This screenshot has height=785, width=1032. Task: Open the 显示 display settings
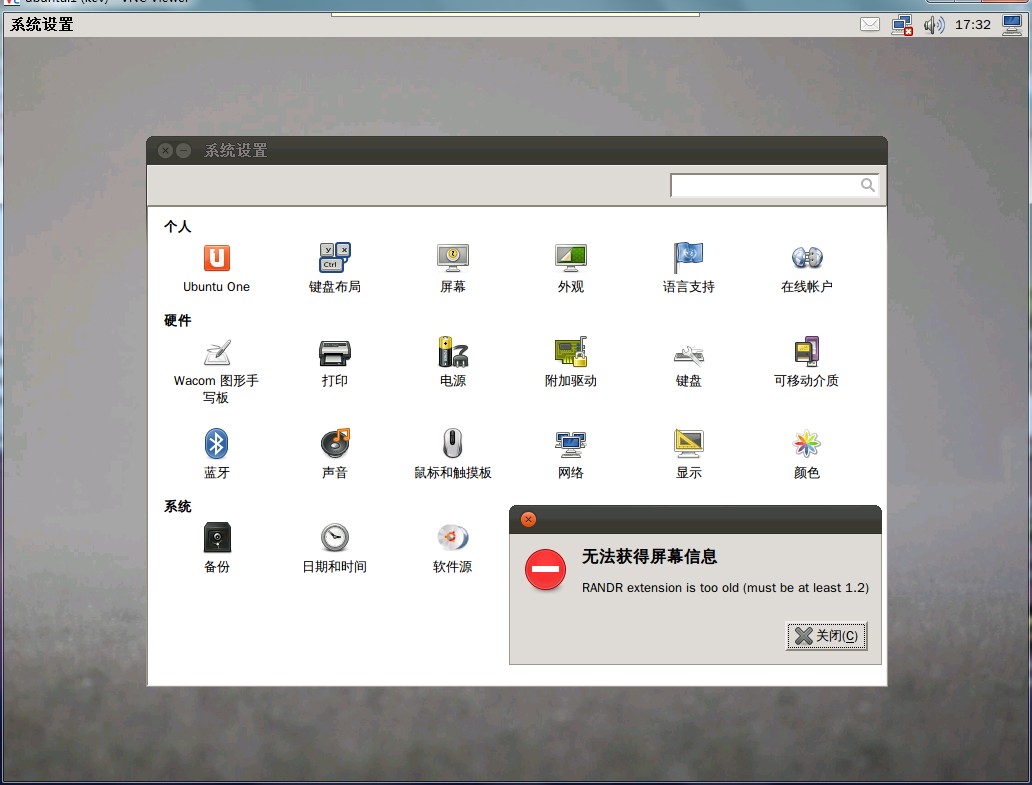(688, 454)
